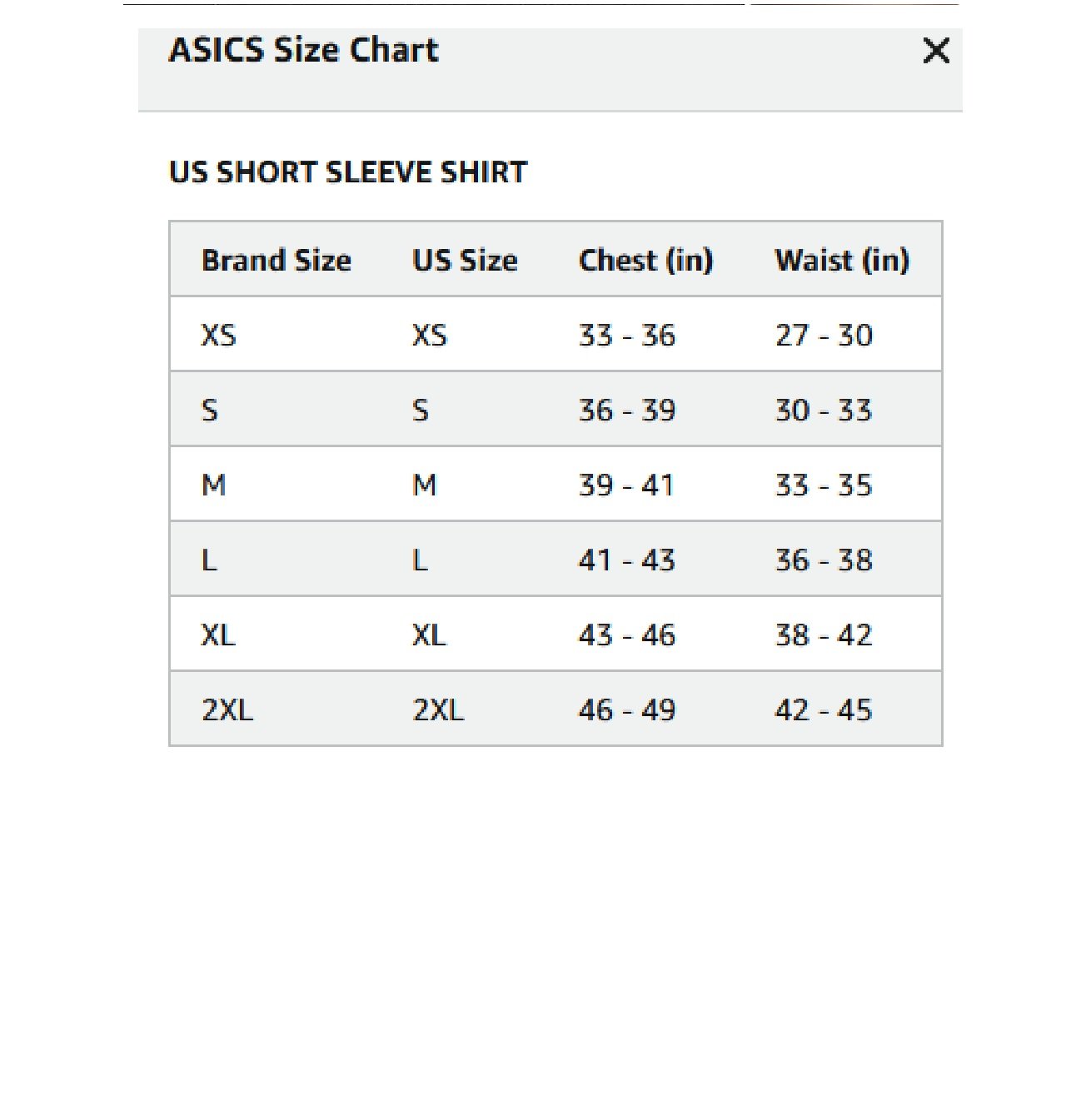Click waist range 27 - 30

click(x=824, y=335)
